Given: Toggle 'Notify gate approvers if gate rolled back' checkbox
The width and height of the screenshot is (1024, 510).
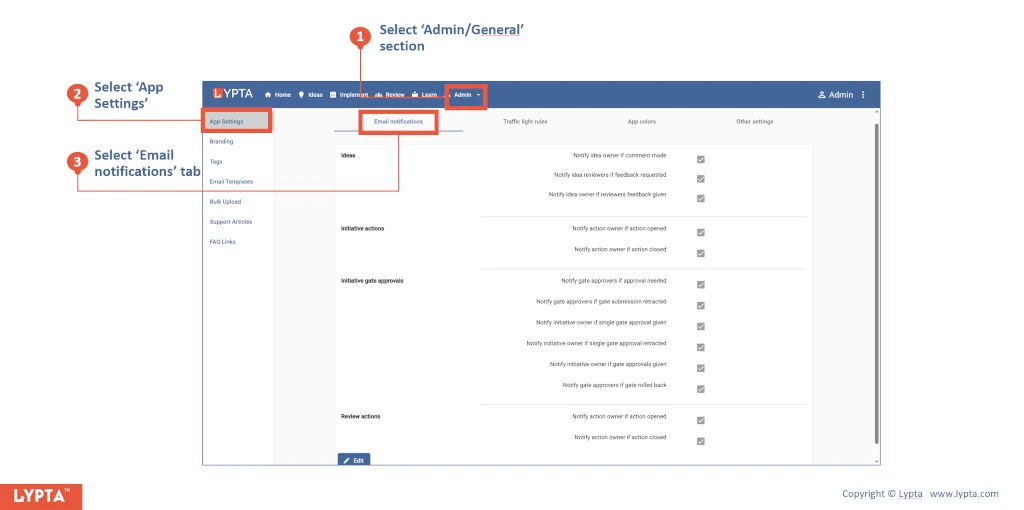Looking at the screenshot, I should click(x=701, y=389).
